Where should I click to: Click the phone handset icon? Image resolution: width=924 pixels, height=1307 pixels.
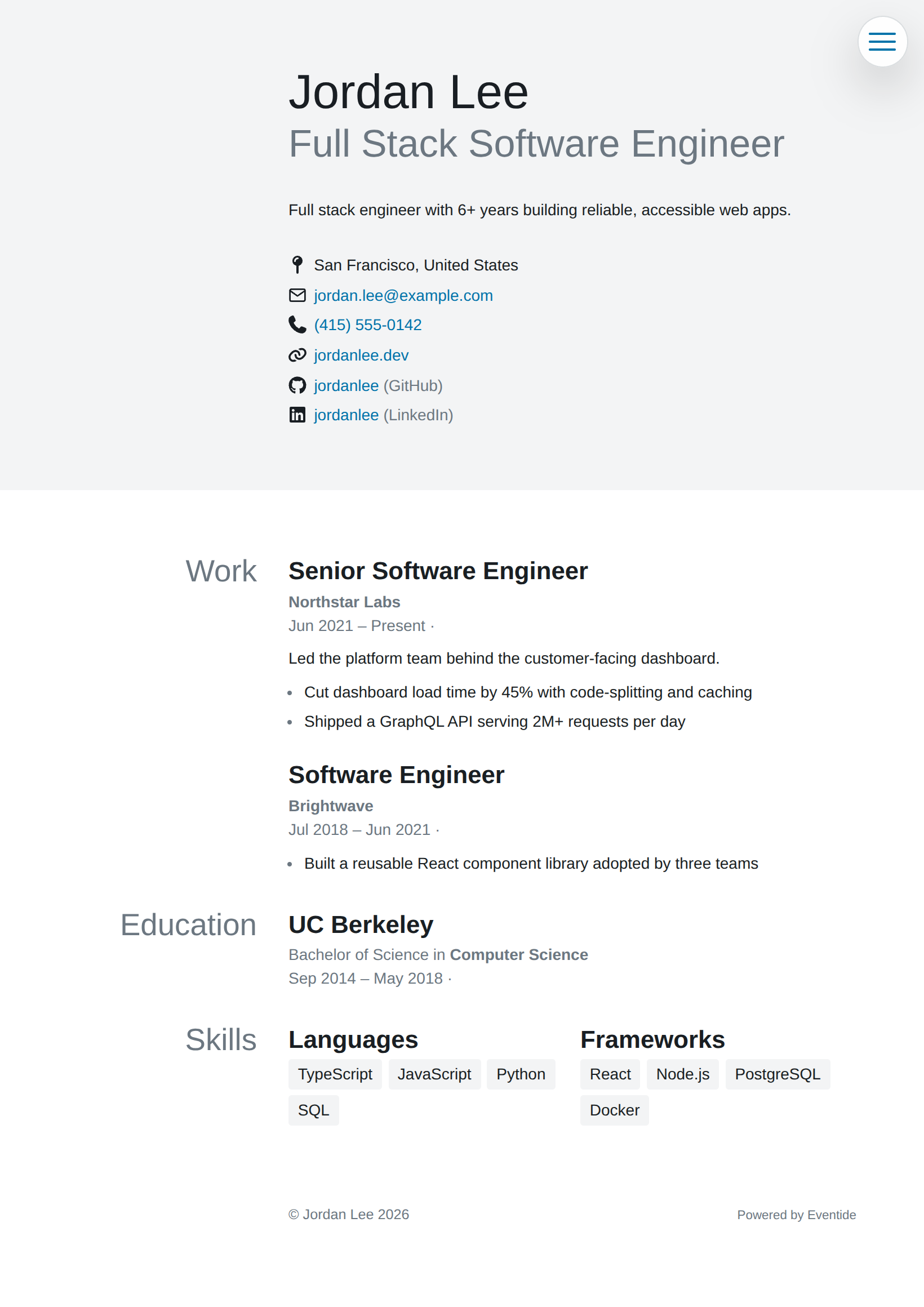[x=297, y=324]
